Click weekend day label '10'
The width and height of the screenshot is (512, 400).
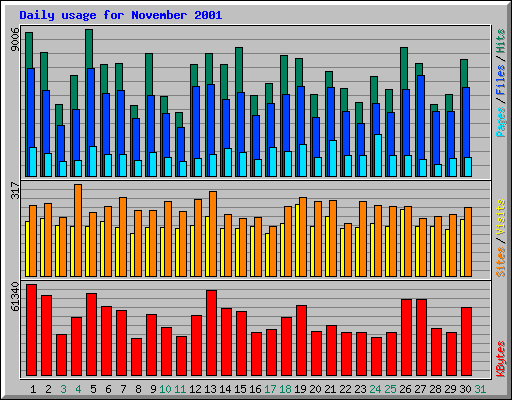click(x=165, y=389)
